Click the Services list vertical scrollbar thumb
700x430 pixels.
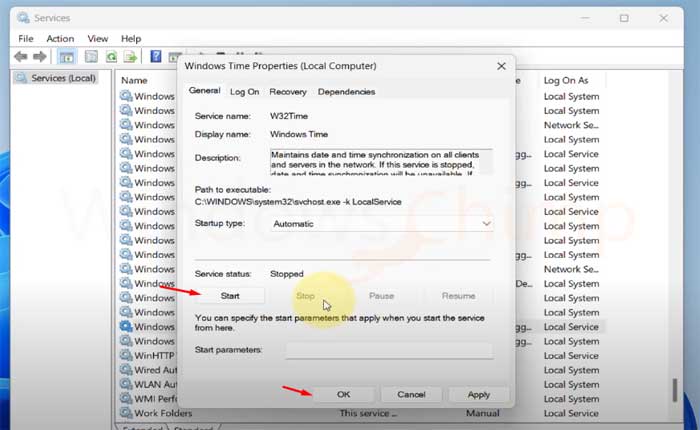(x=675, y=390)
